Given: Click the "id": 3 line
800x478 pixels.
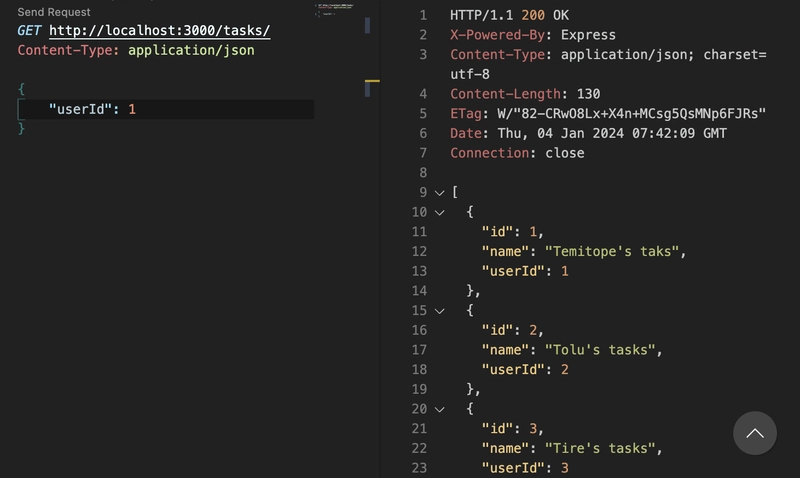Looking at the screenshot, I should [x=512, y=429].
